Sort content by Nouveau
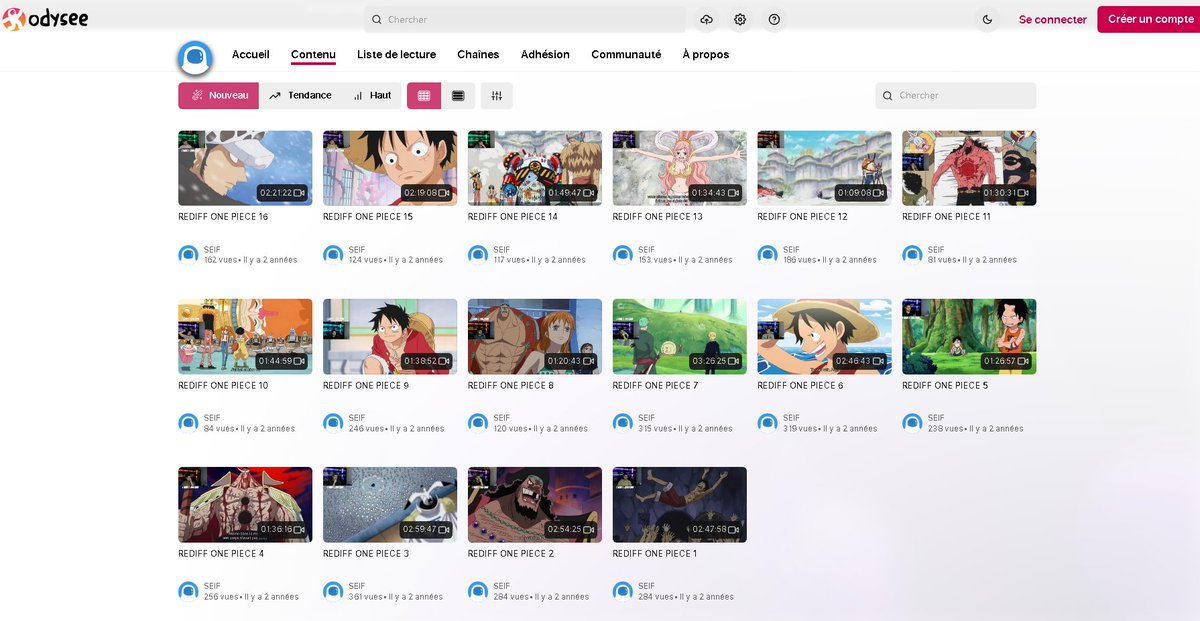The height and width of the screenshot is (621, 1200). [218, 95]
